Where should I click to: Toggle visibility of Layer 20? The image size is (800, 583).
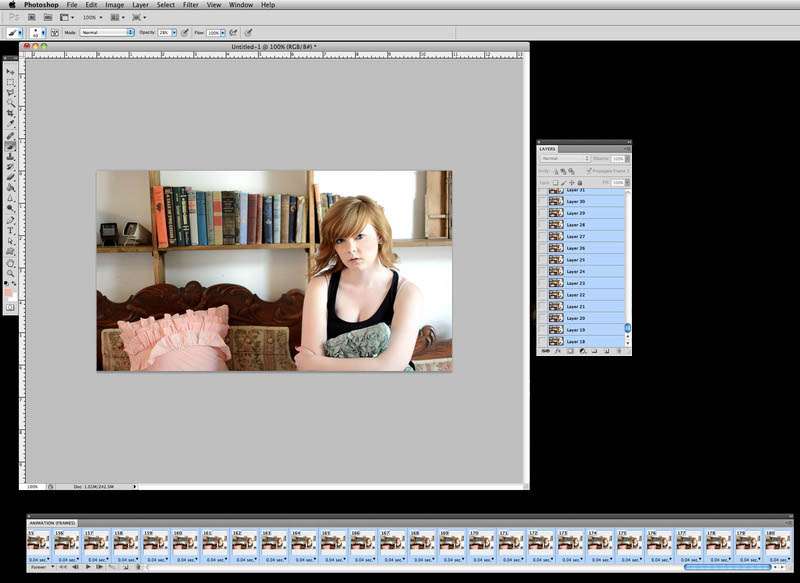coord(542,318)
